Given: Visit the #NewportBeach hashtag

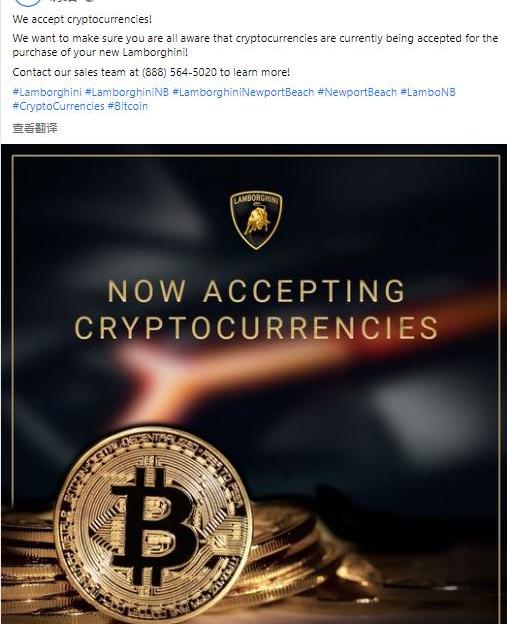Looking at the screenshot, I should pyautogui.click(x=357, y=92).
